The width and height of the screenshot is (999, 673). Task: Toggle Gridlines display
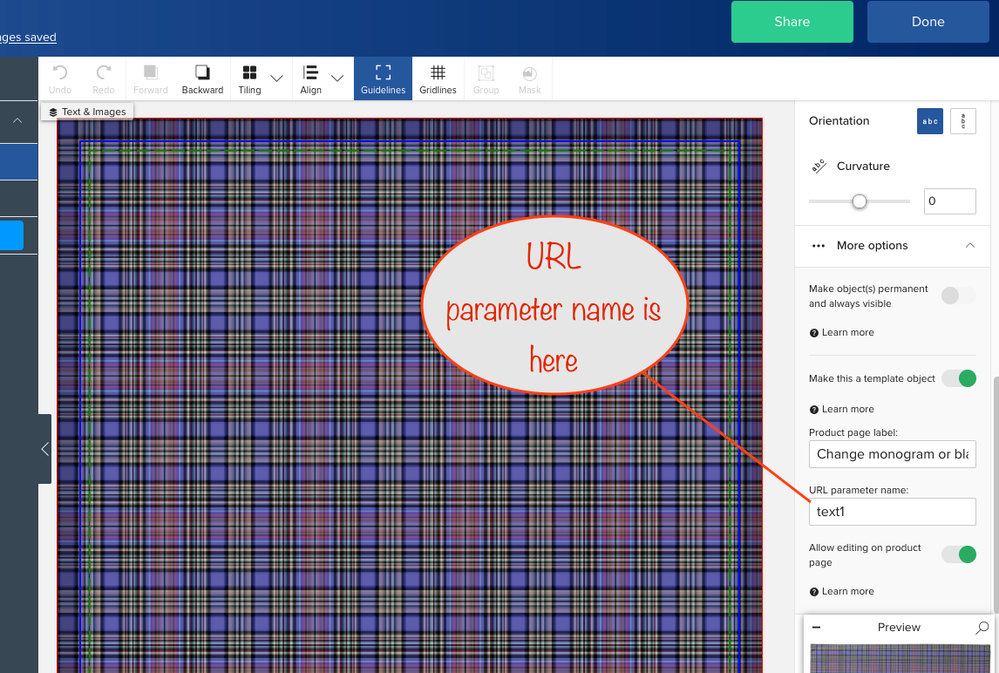pos(438,78)
